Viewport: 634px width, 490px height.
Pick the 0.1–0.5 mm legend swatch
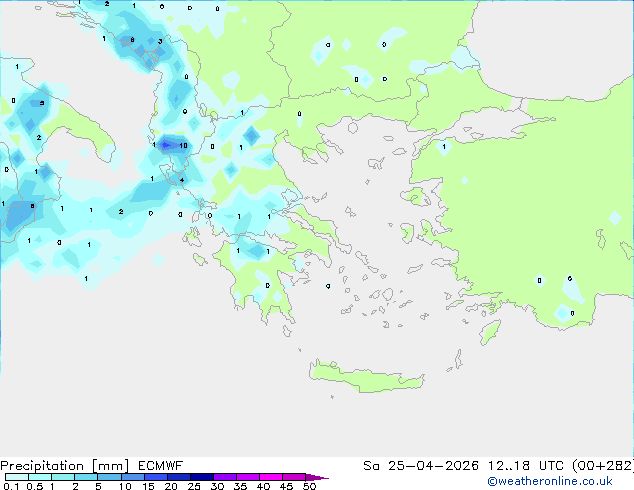(17, 477)
